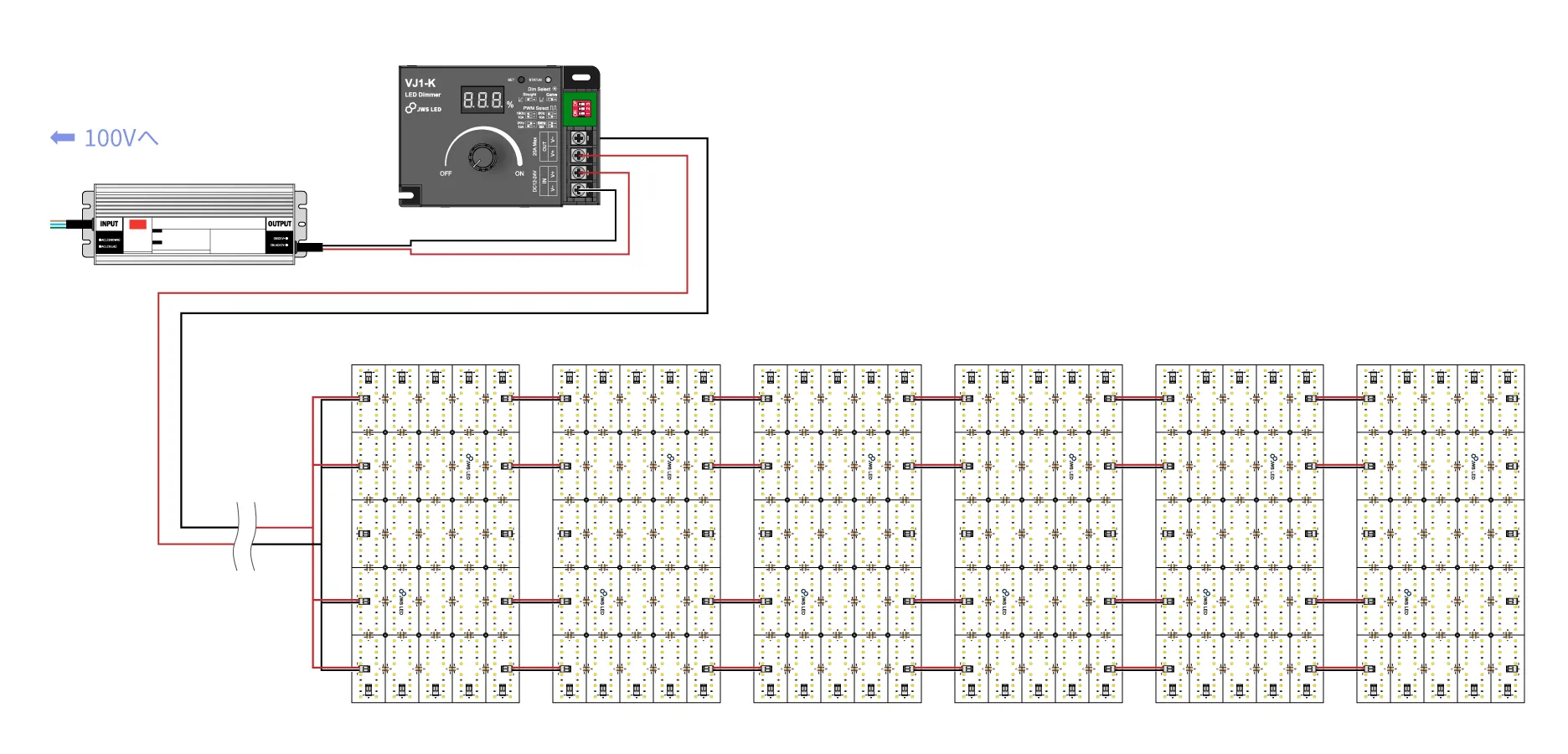Select the OUT V+ terminal screw

tap(578, 155)
